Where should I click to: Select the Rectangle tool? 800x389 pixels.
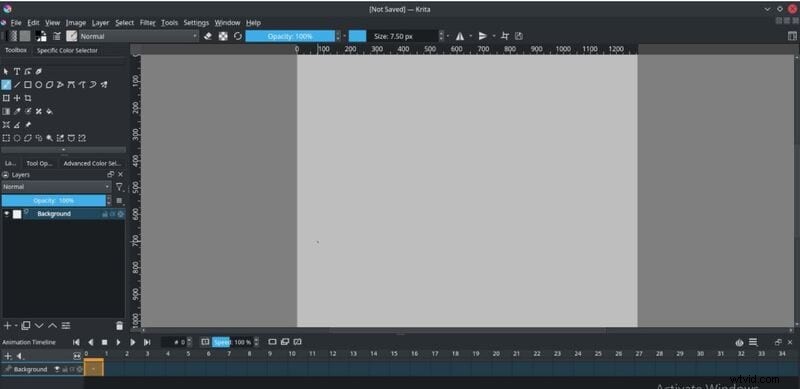tap(28, 85)
